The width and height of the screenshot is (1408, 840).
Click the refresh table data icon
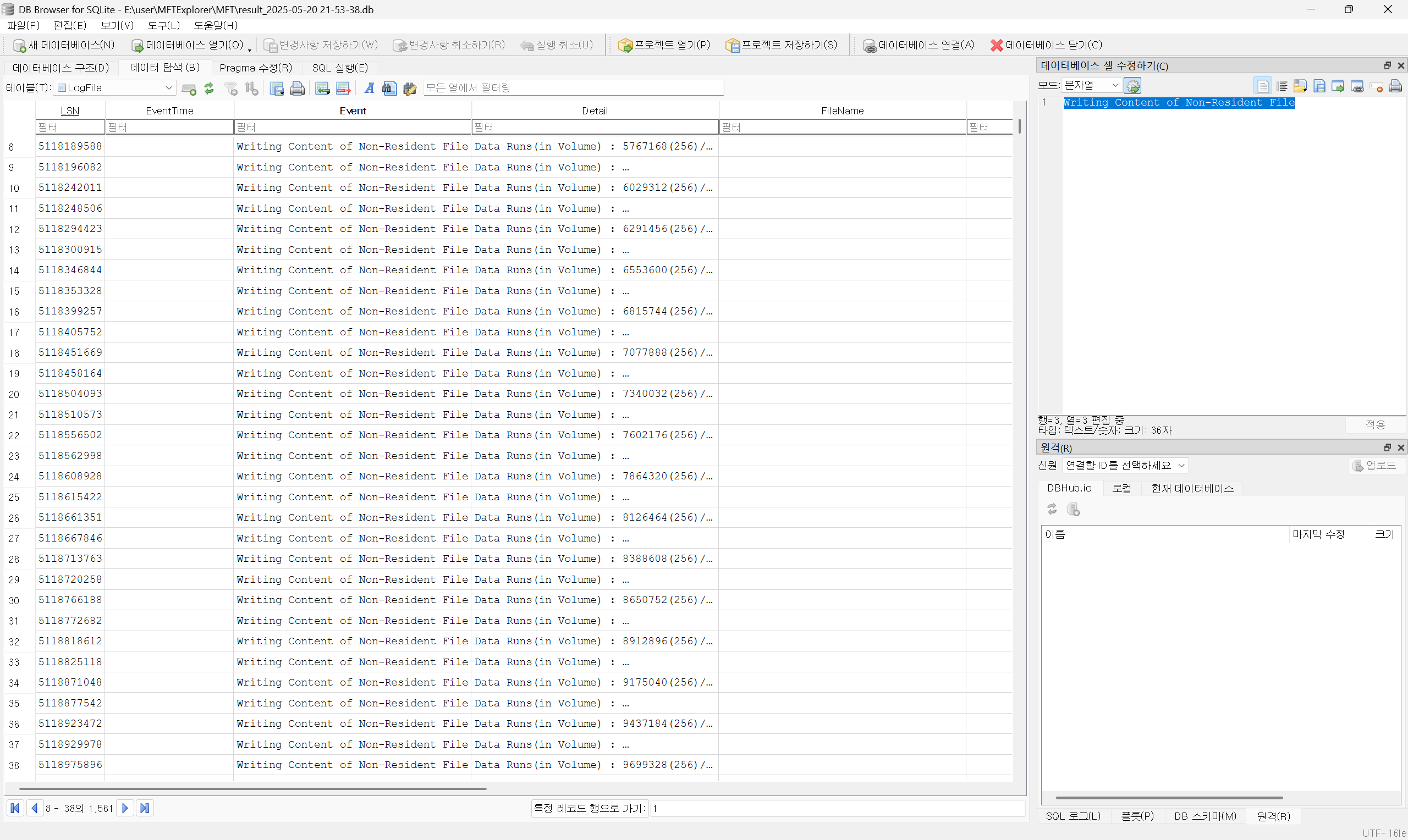pyautogui.click(x=209, y=89)
